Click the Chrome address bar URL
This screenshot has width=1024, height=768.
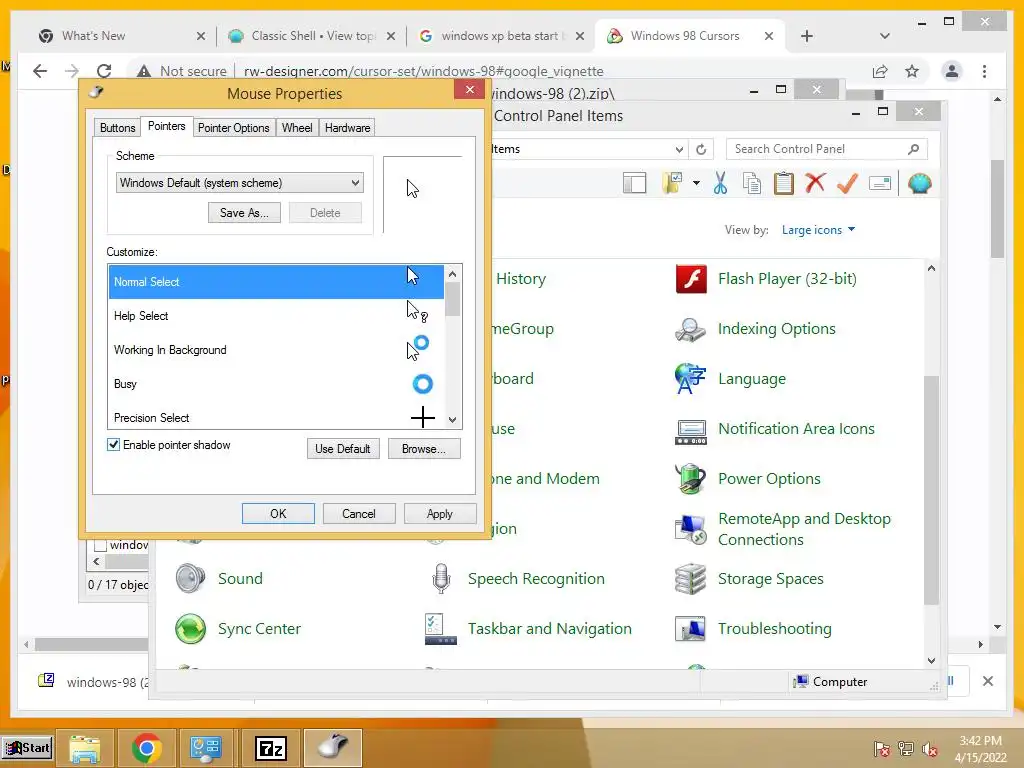(x=423, y=71)
